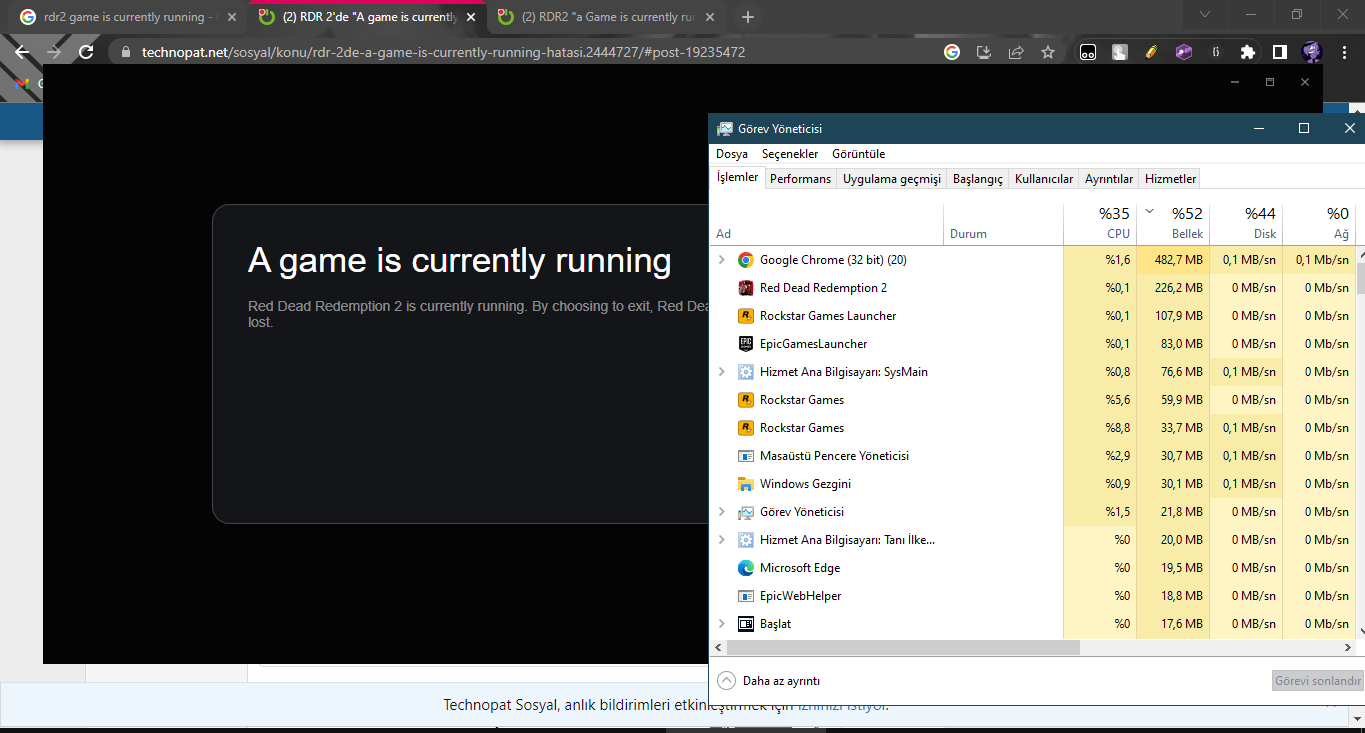1365x733 pixels.
Task: Click the Chrome address bar URL
Action: pyautogui.click(x=443, y=52)
